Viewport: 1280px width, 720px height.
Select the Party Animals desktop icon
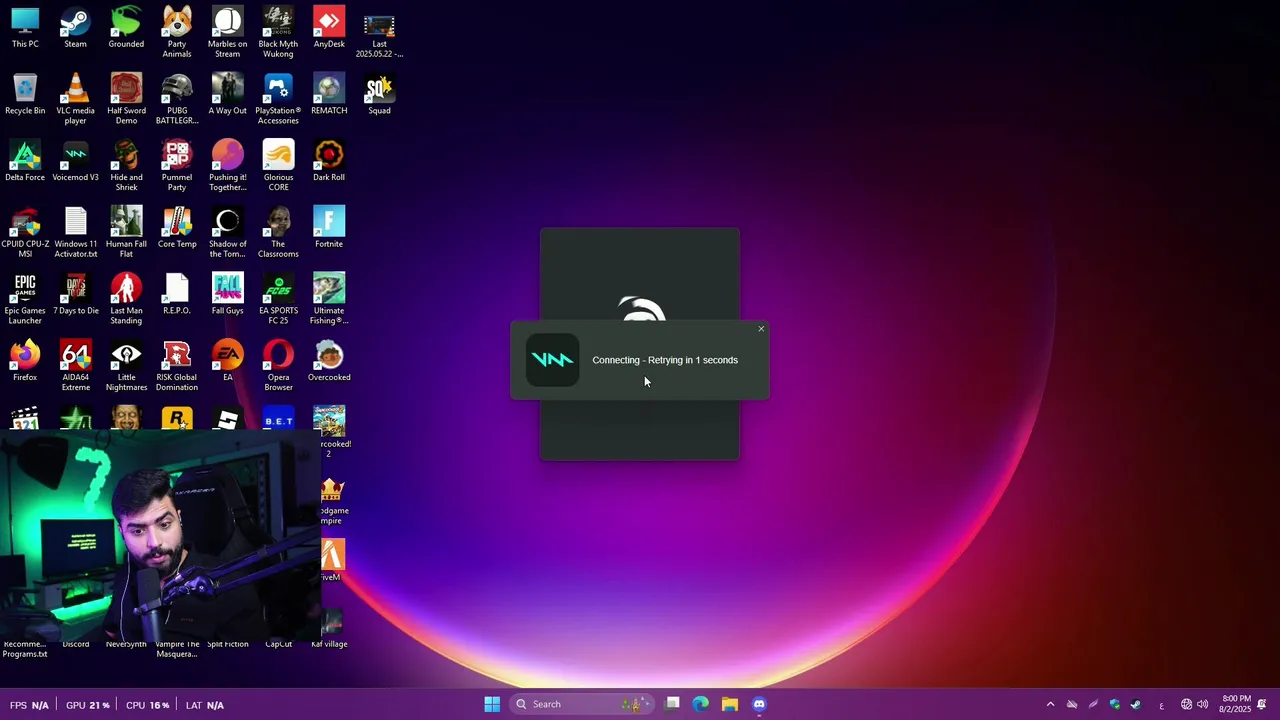(x=177, y=32)
